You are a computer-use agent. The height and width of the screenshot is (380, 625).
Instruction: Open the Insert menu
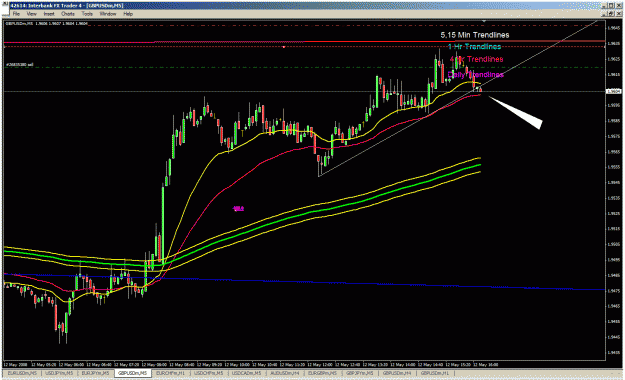point(49,14)
